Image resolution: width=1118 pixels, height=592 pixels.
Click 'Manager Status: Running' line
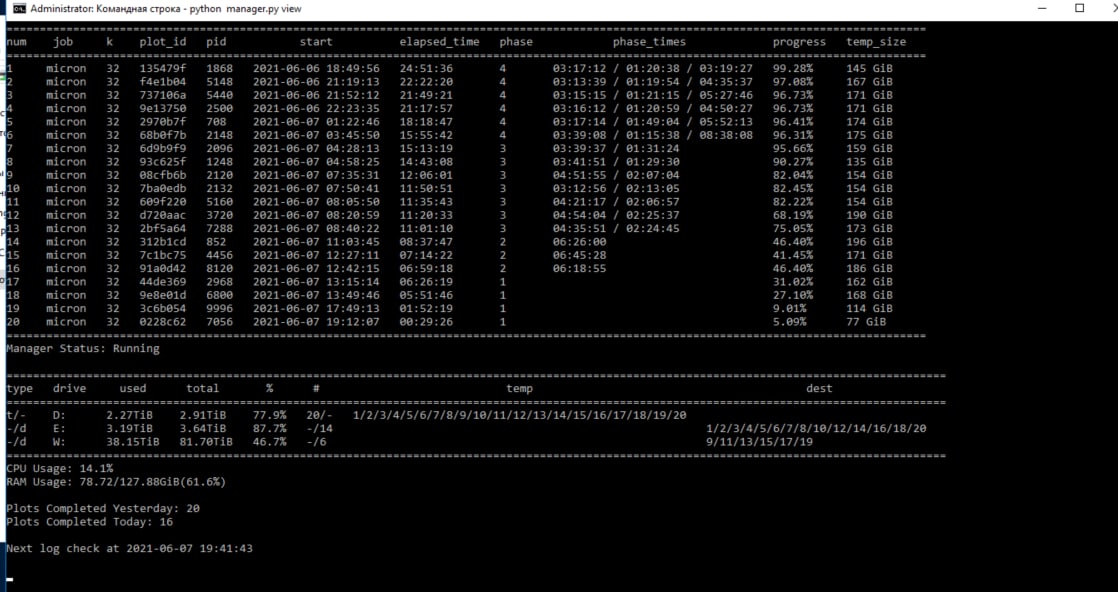point(83,349)
